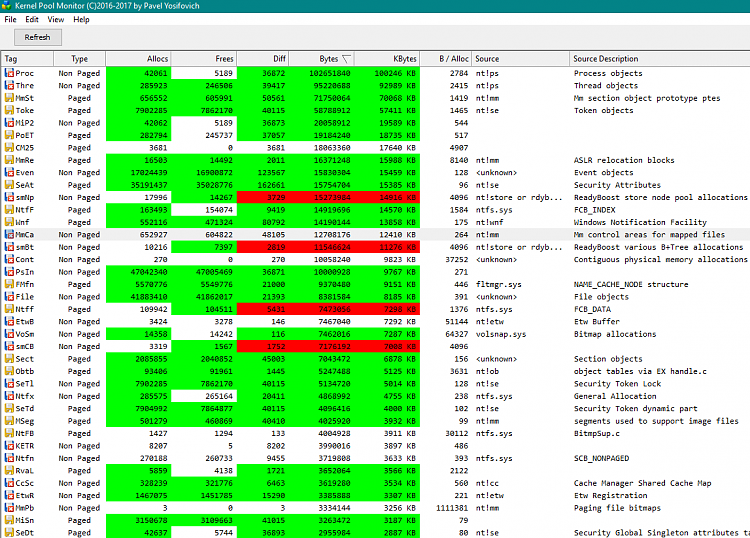
Task: Select the 'ASLR relocation blocks' cell
Action: tap(624, 160)
